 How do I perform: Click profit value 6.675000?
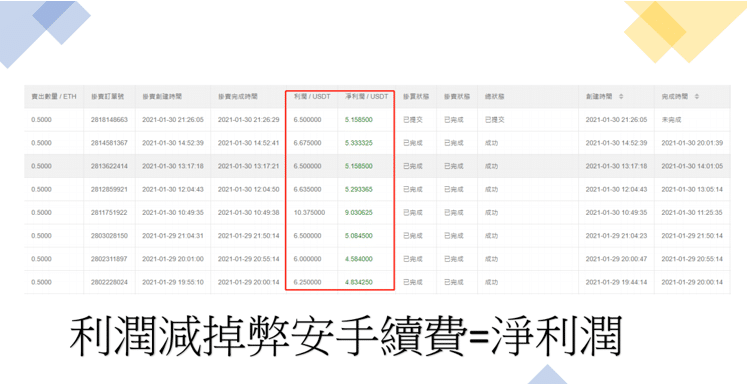click(x=308, y=143)
